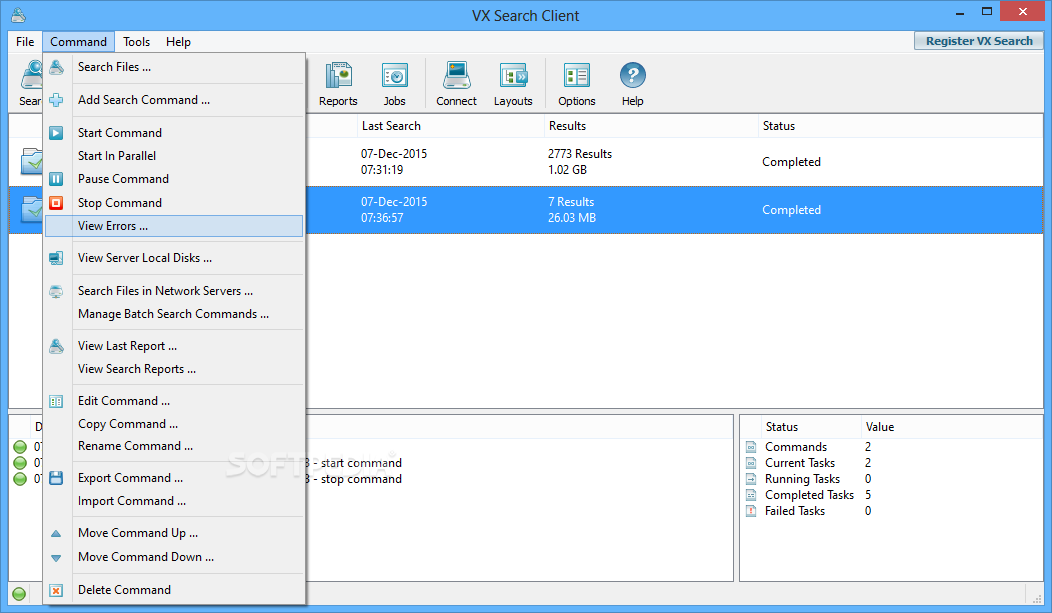The height and width of the screenshot is (613, 1052).
Task: Click the icon beside View Server Local Disks
Action: (56, 258)
